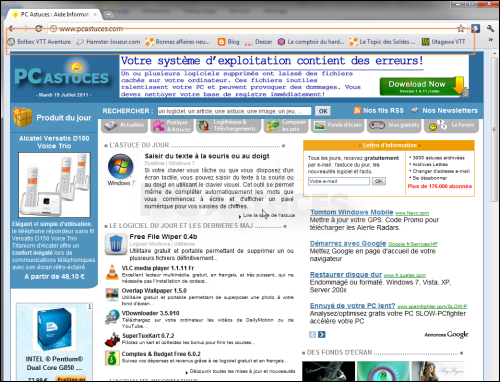Click the Download Now green button
Screen dimensions: 500x382
tap(422, 86)
